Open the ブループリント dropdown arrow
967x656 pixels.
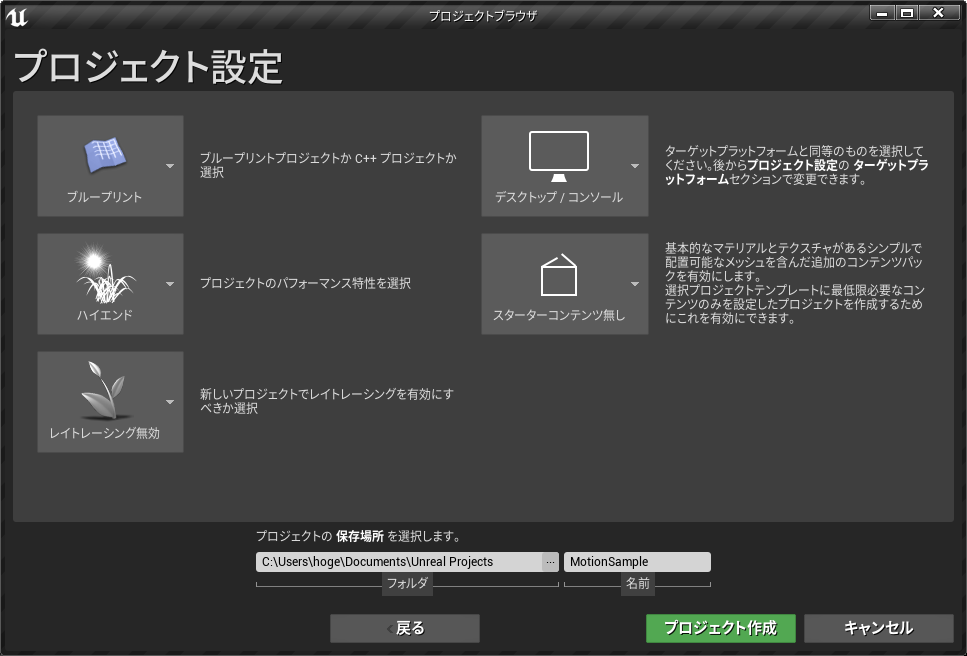tap(170, 166)
